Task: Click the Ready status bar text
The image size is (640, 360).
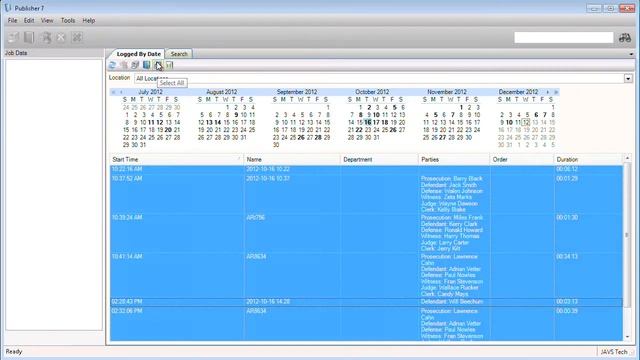Action: [14, 351]
